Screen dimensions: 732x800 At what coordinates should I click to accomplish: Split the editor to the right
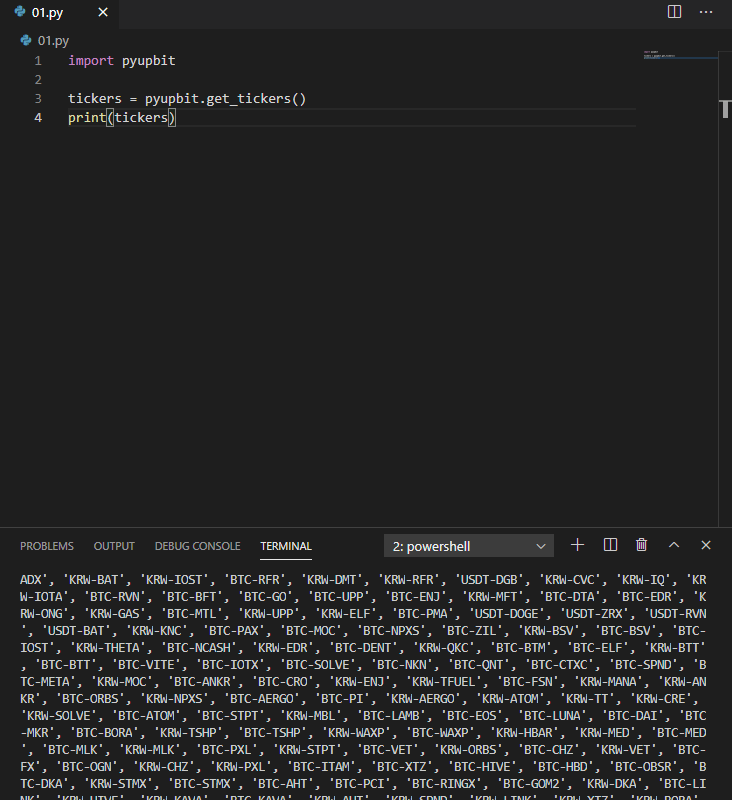674,12
